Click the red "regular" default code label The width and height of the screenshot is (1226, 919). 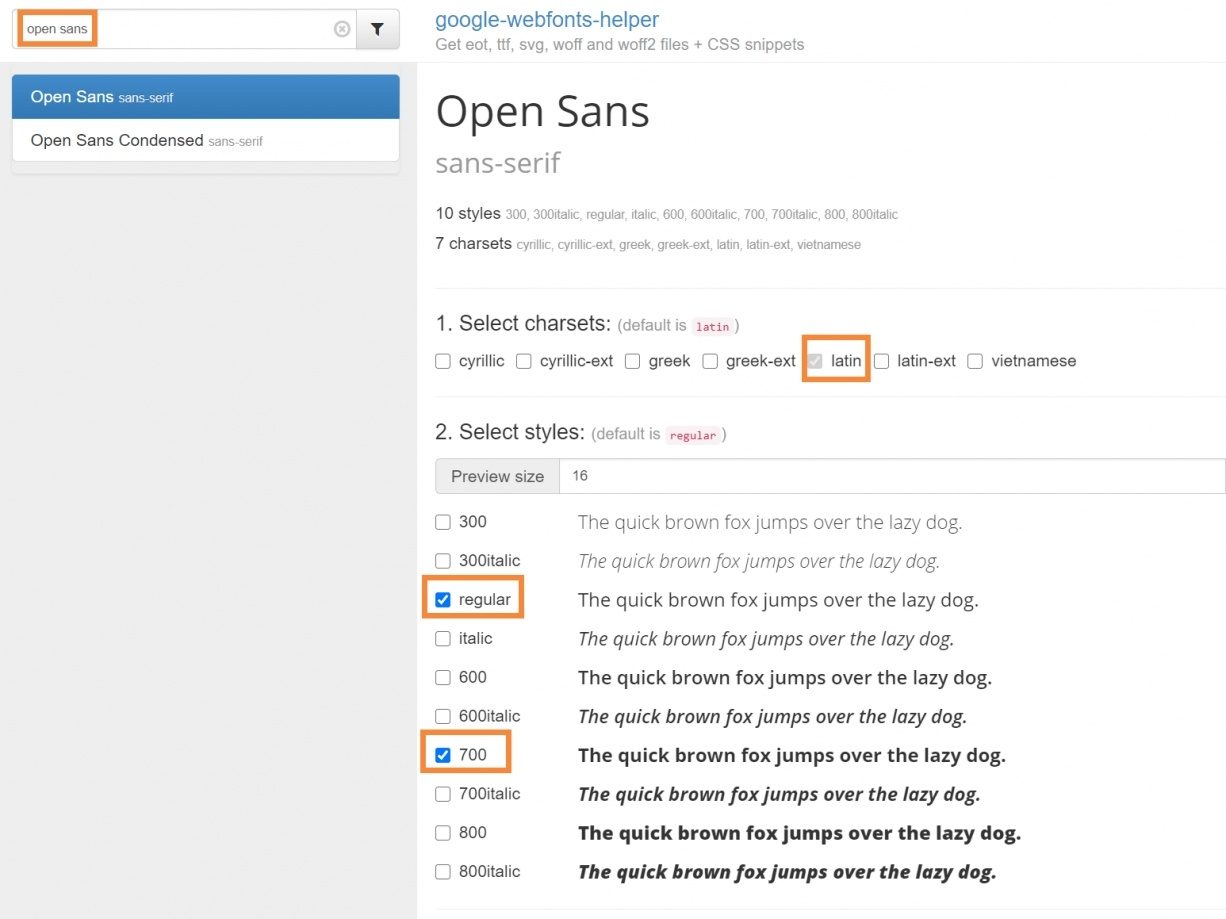693,435
